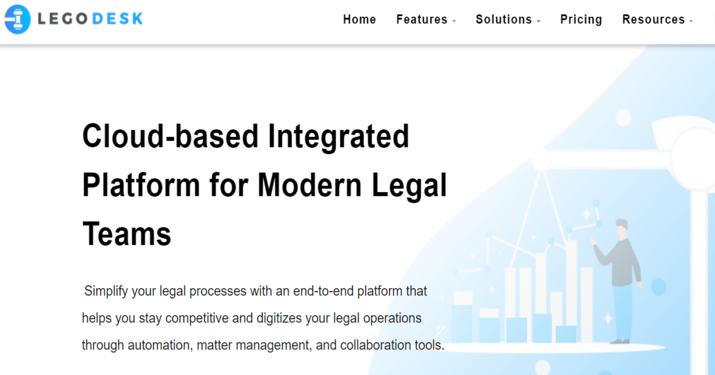This screenshot has width=715, height=375.
Task: Click the 'Cloud-based Integrated' headline line
Action: point(246,136)
